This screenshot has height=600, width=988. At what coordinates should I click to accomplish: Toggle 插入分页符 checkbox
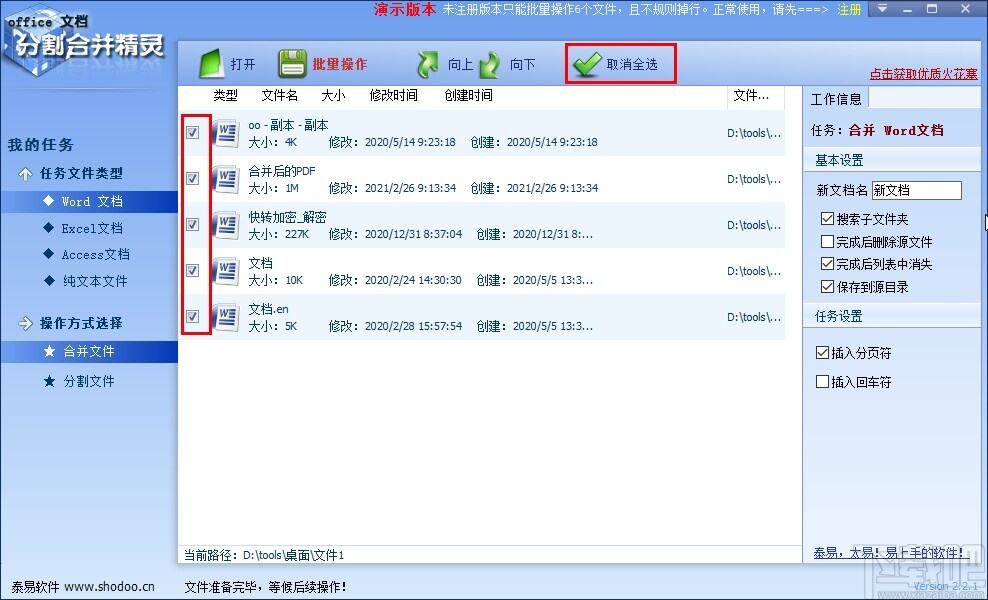tap(822, 352)
